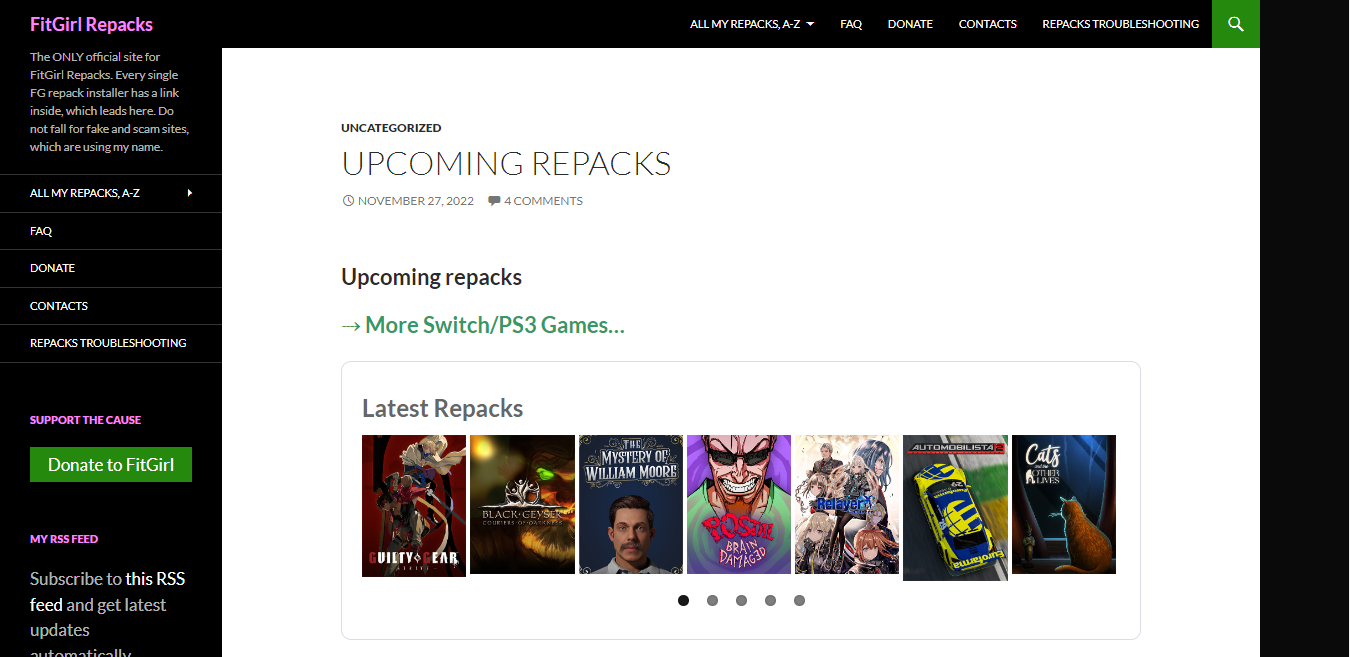This screenshot has width=1350, height=657.
Task: Click the November 27, 2022 date link
Action: pyautogui.click(x=416, y=201)
